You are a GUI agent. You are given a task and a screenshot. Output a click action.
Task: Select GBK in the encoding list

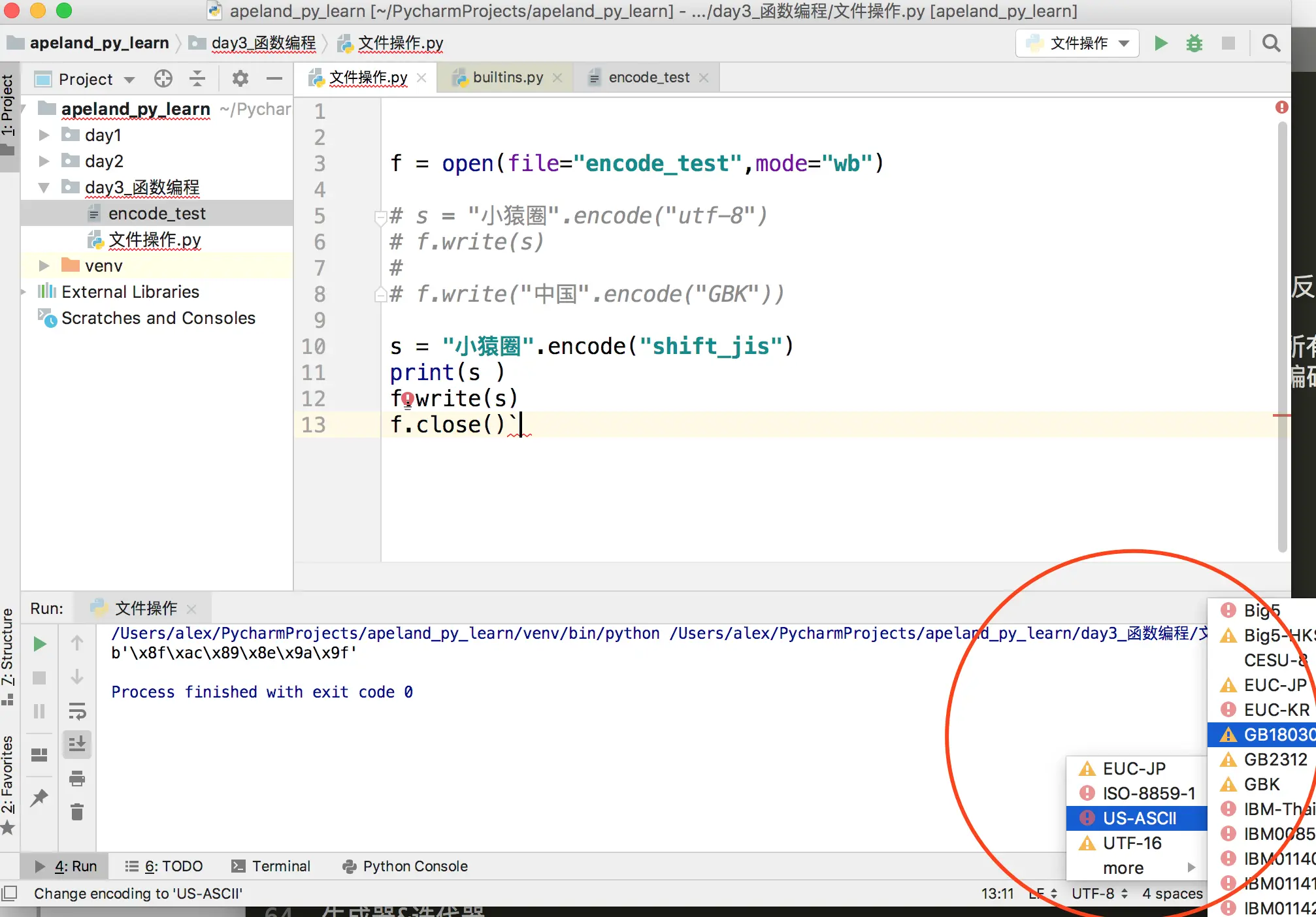[x=1261, y=784]
